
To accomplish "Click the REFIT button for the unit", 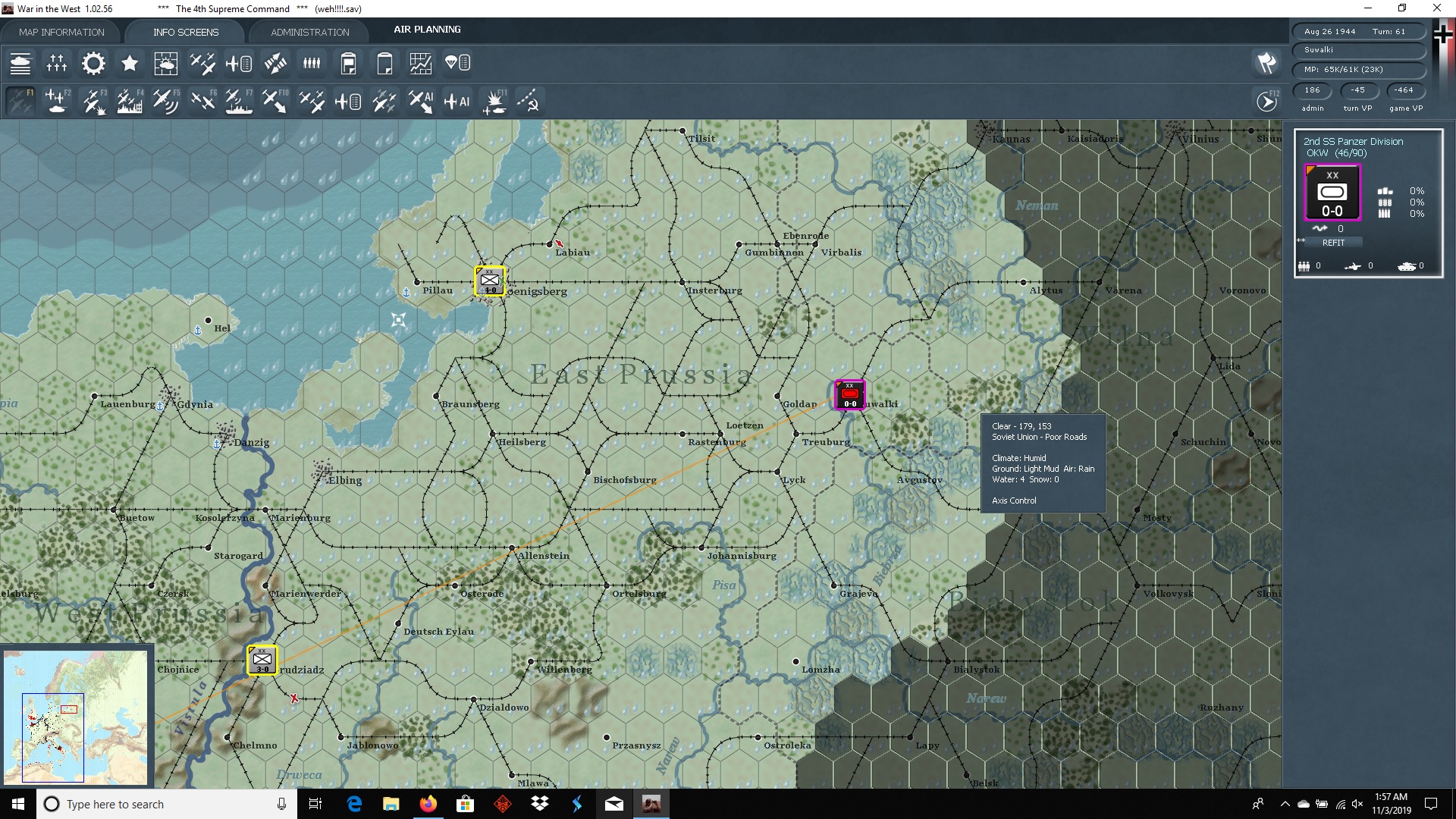I will (1333, 243).
